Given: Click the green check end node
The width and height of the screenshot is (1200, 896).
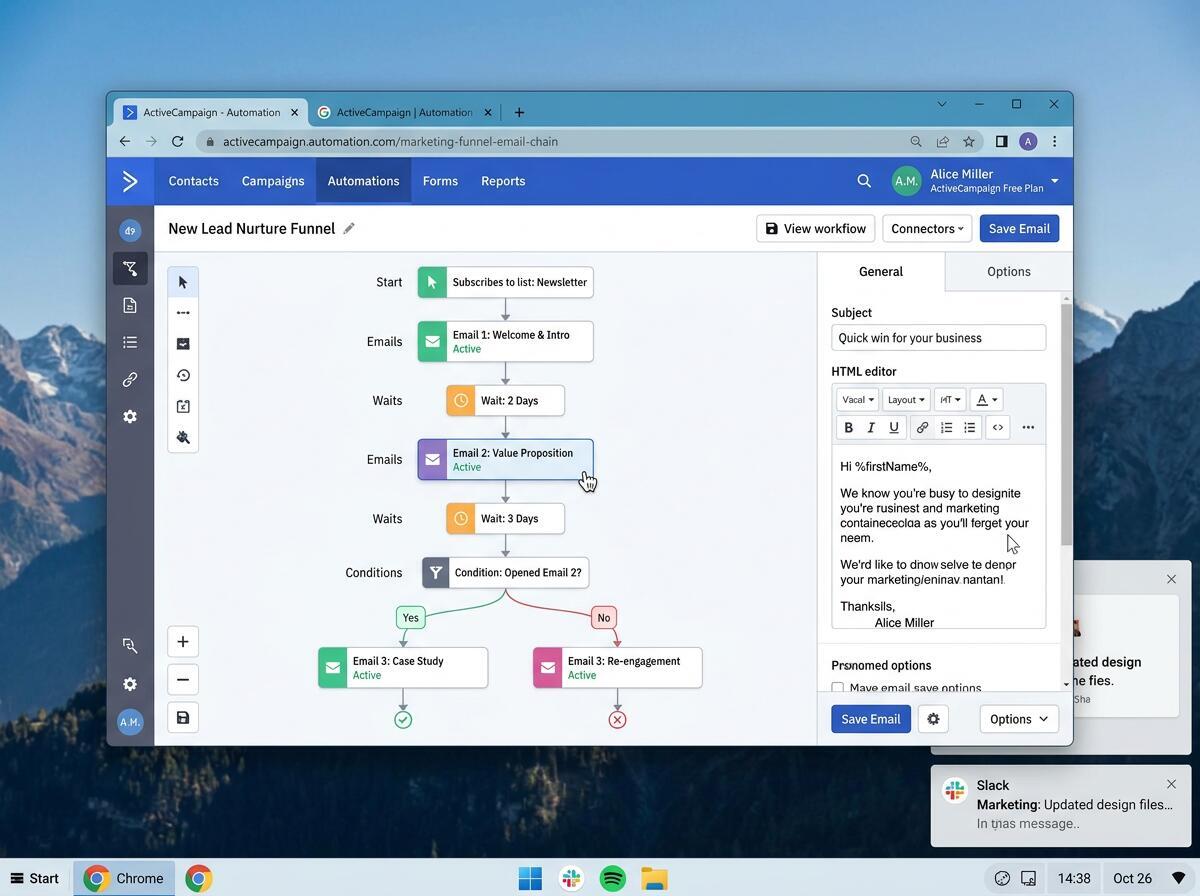Looking at the screenshot, I should 403,720.
